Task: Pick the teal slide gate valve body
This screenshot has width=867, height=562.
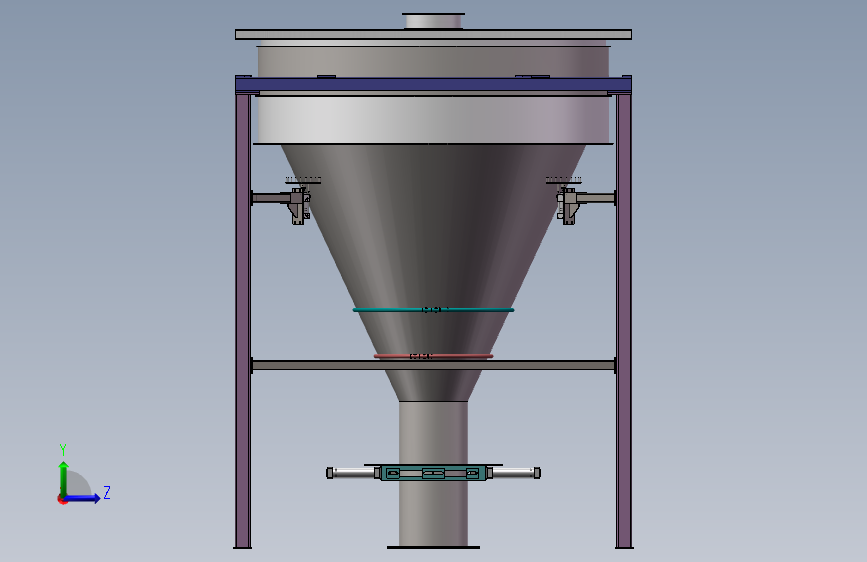Action: (434, 473)
